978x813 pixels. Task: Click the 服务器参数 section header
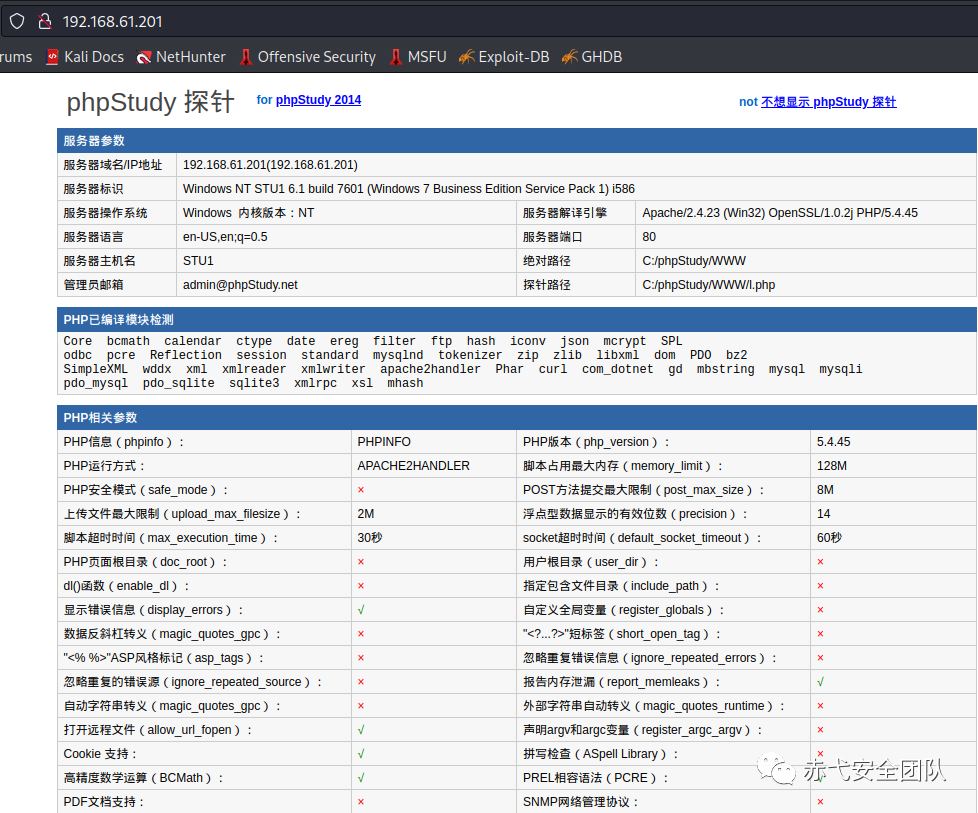[x=516, y=140]
